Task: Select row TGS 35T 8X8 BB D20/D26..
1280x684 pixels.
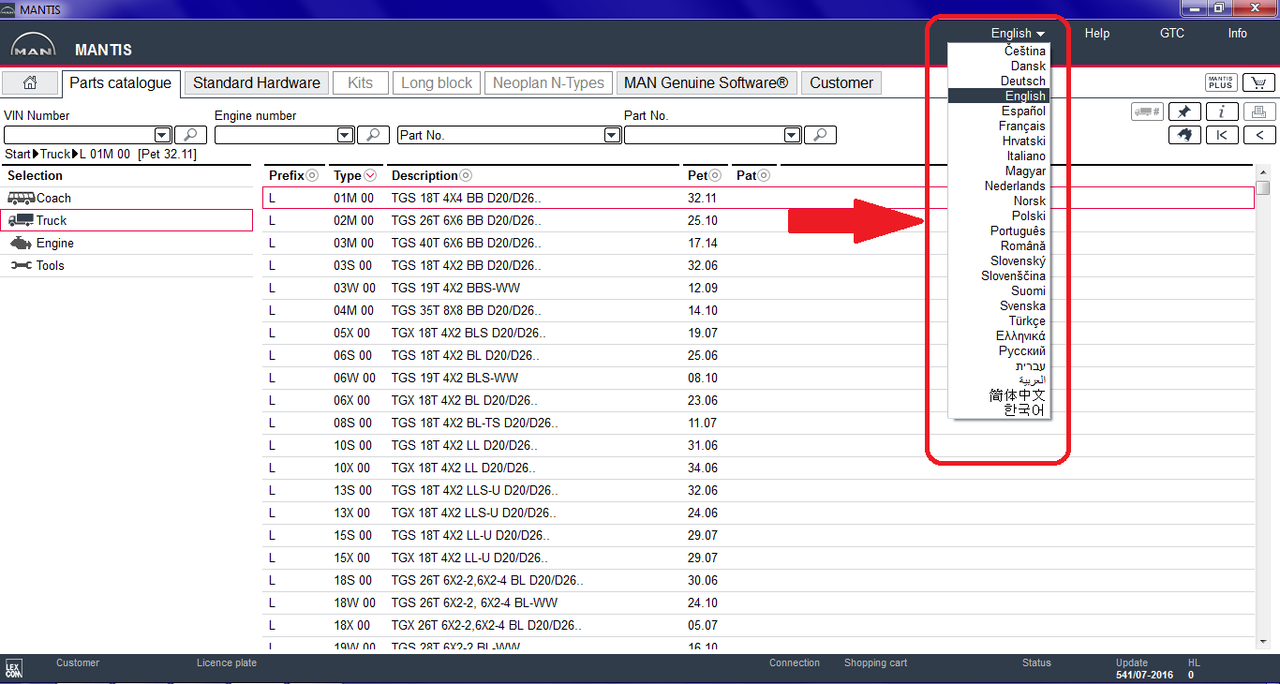Action: (758, 311)
